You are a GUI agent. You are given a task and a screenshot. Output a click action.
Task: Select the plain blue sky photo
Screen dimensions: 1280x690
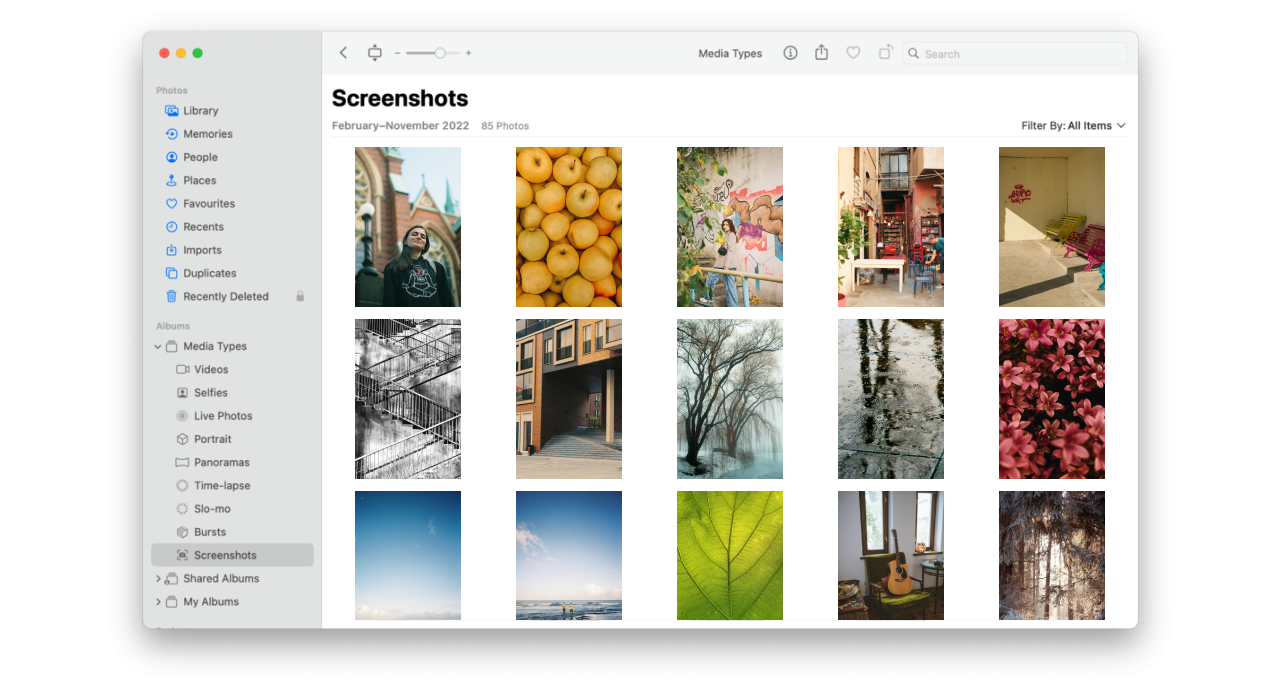coord(408,555)
